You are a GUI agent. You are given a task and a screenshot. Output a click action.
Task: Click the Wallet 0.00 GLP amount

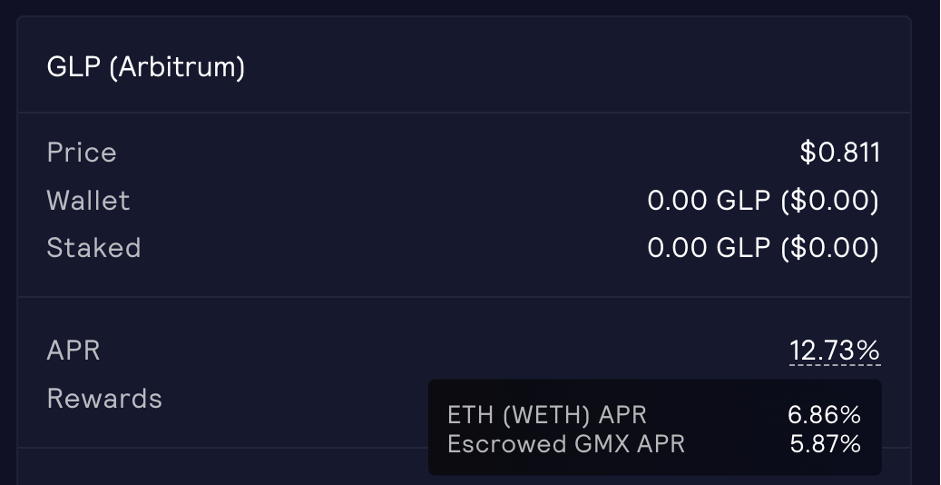point(709,201)
